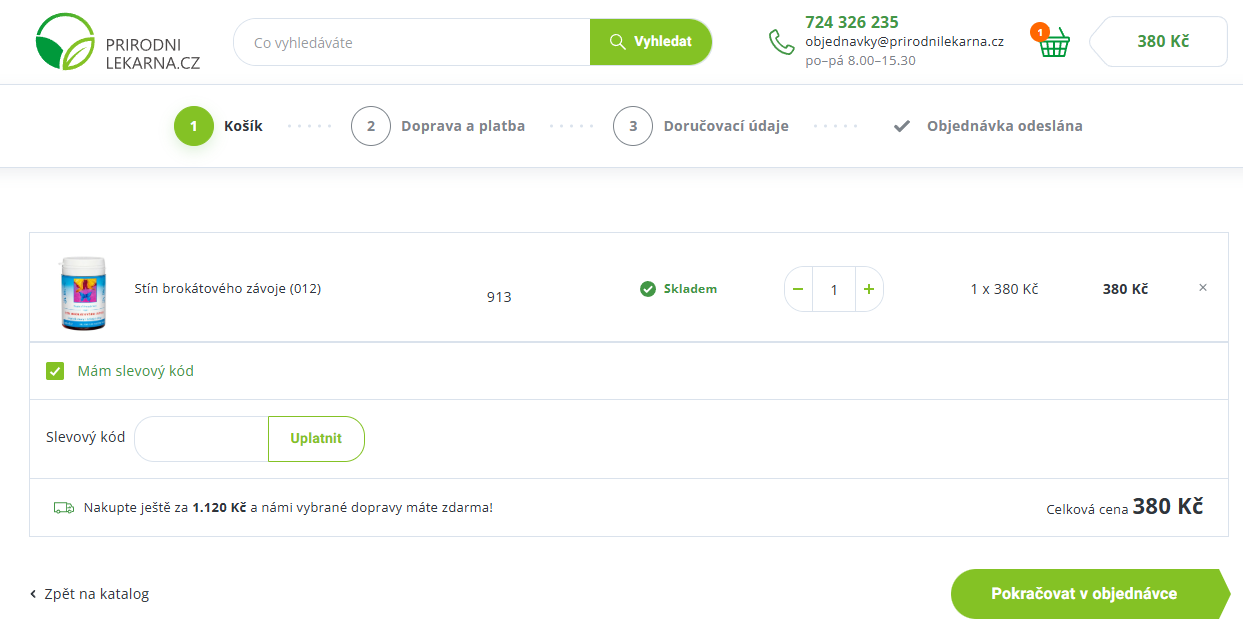
Task: Click Objednávka odeslána step
Action: [x=988, y=126]
